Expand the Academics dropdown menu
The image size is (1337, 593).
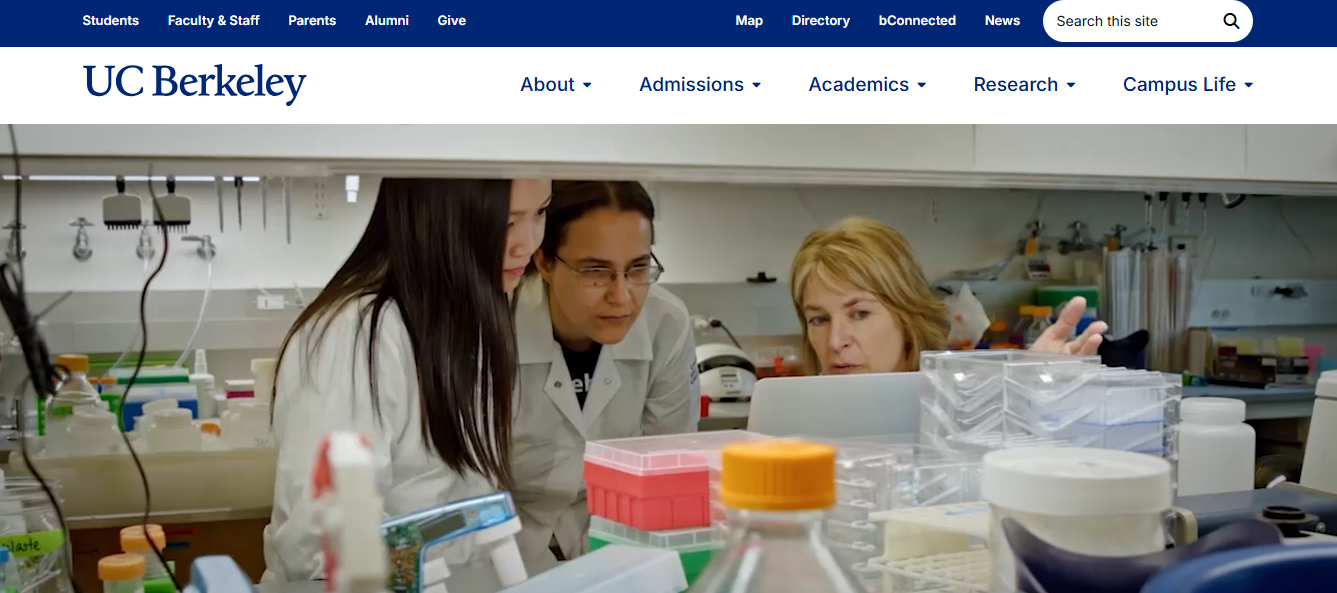pyautogui.click(x=866, y=85)
